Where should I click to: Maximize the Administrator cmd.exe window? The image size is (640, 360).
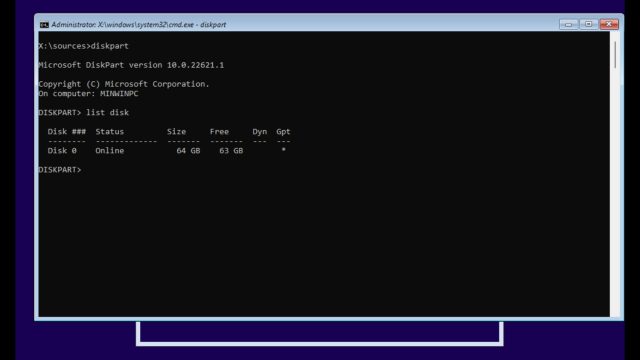588,24
